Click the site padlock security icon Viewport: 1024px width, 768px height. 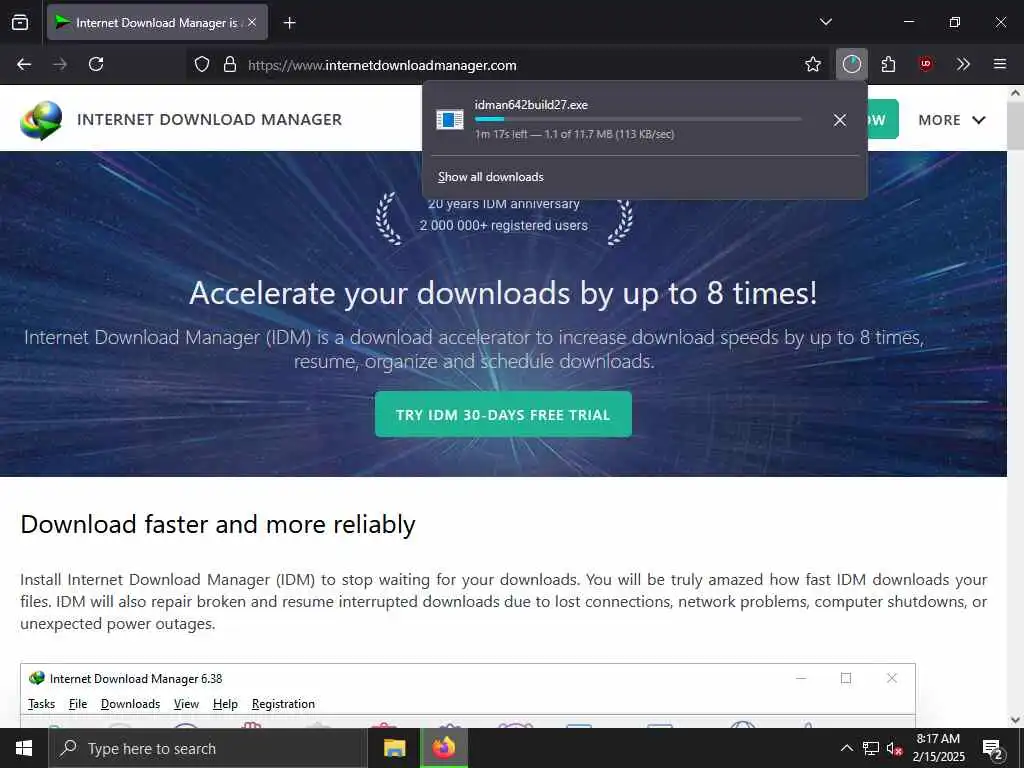[x=229, y=65]
